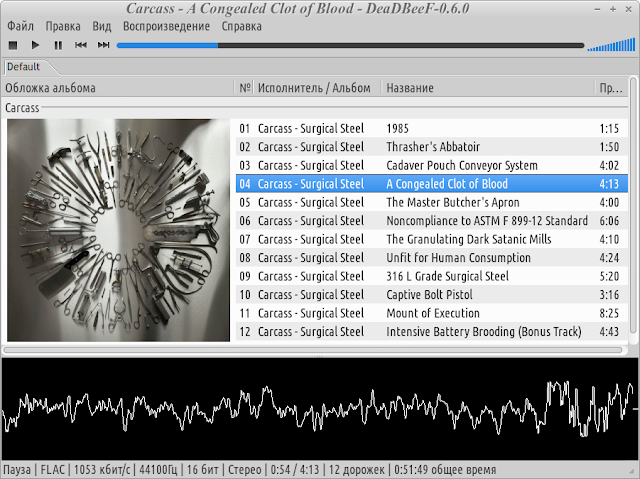Screen dimensions: 640x479
Task: Sort by Исполнитель / Альбом column header
Action: [318, 88]
